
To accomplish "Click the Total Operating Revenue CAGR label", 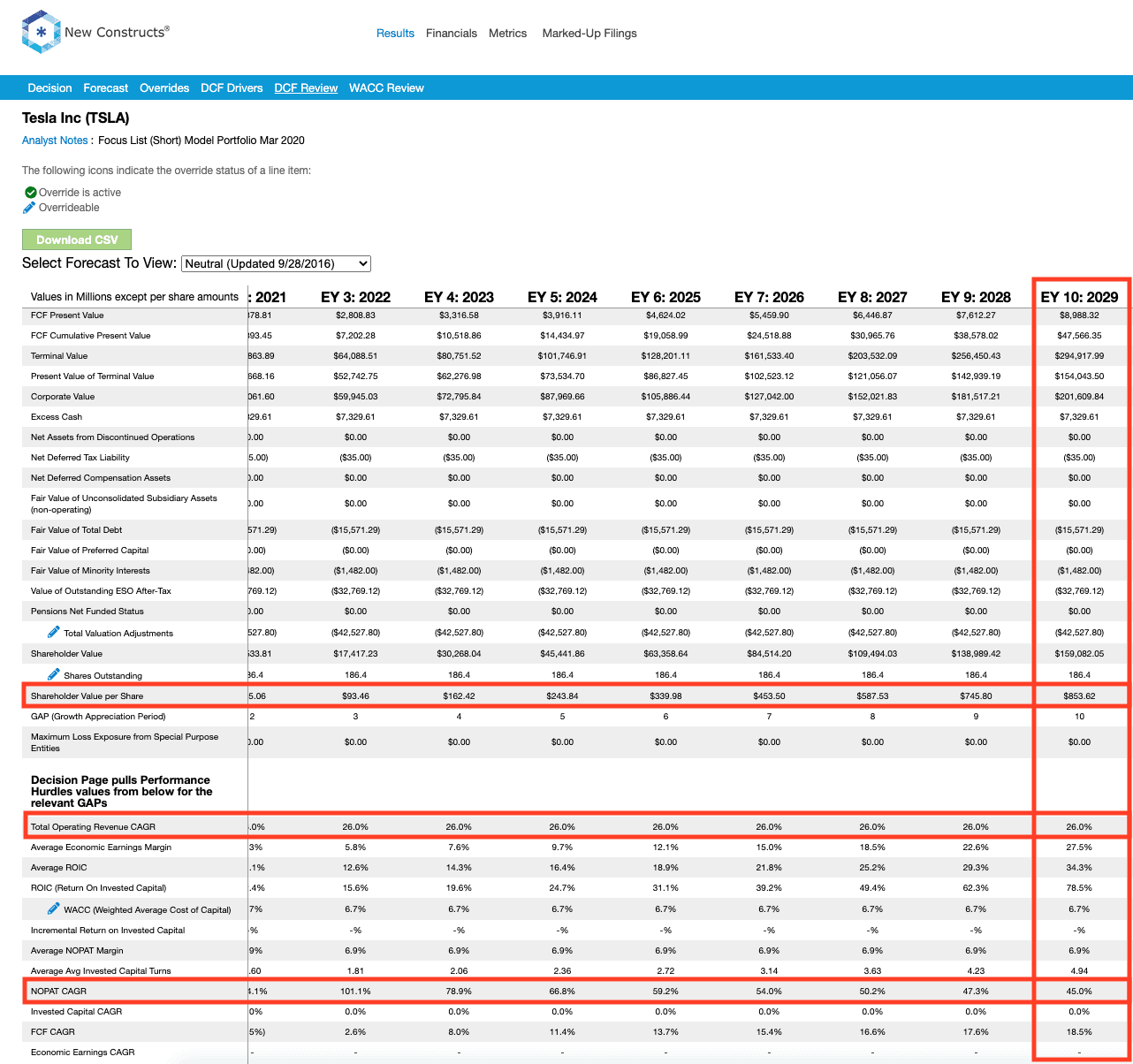I will click(93, 827).
